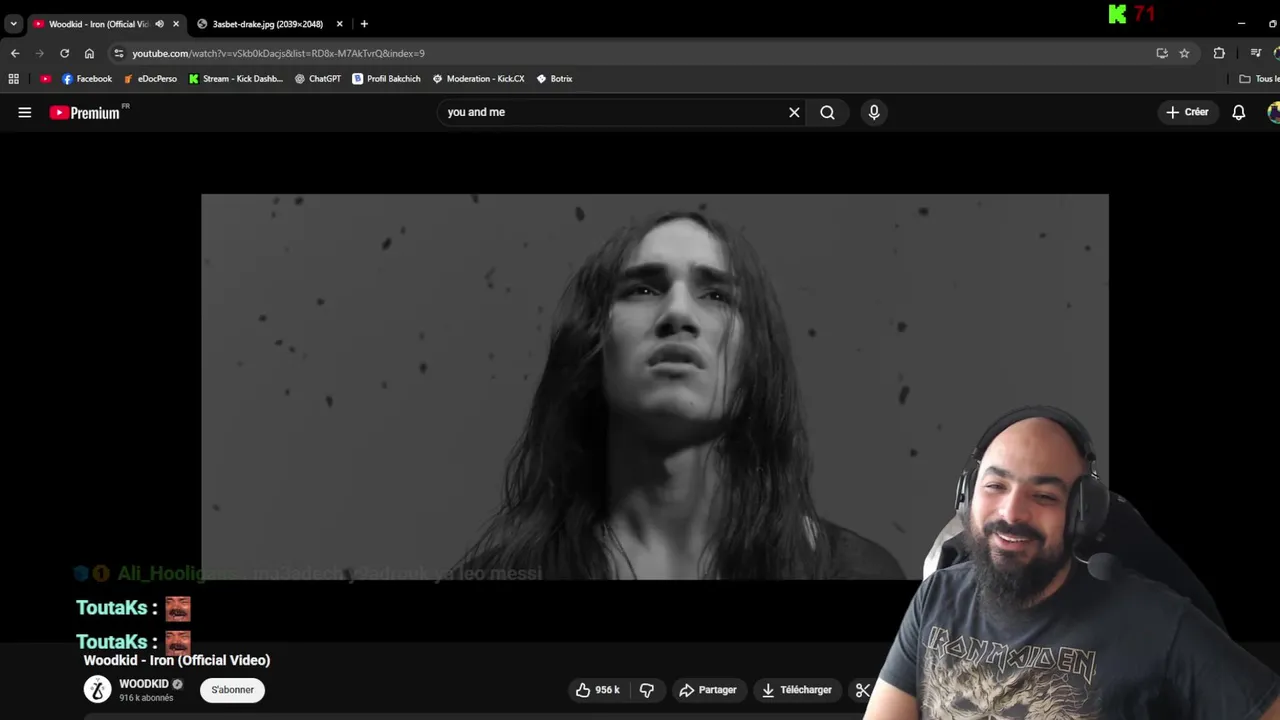Switch to 3asbet-drake.jpg tab
Viewport: 1280px width, 720px height.
tap(268, 24)
